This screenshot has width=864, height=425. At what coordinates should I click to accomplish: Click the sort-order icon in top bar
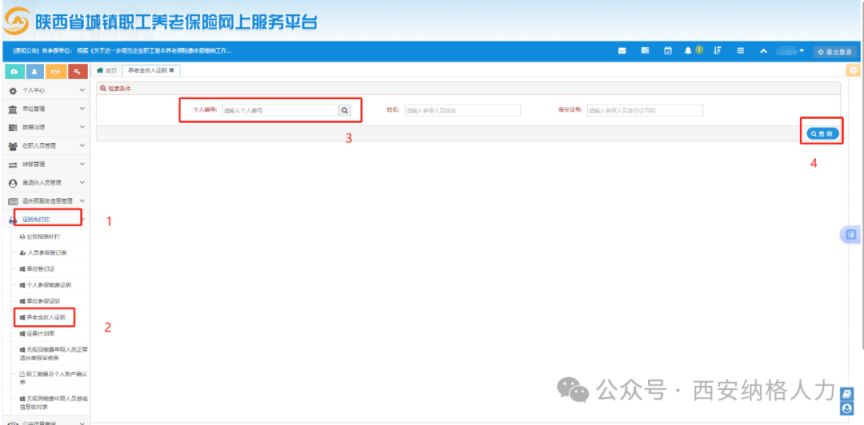717,50
